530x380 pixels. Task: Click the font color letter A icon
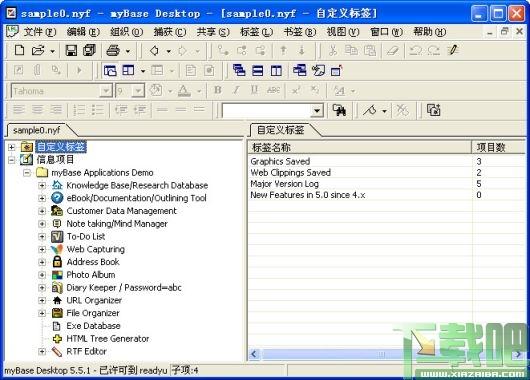tap(184, 90)
